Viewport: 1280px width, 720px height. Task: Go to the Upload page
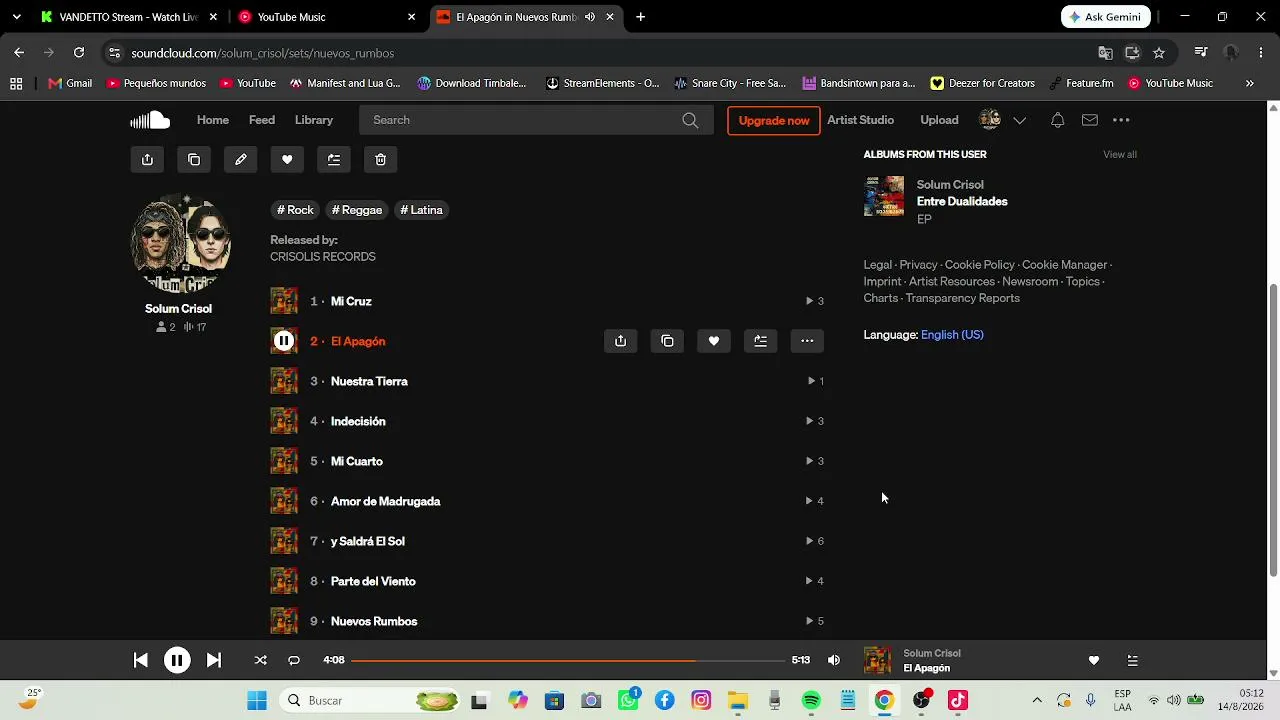click(939, 120)
